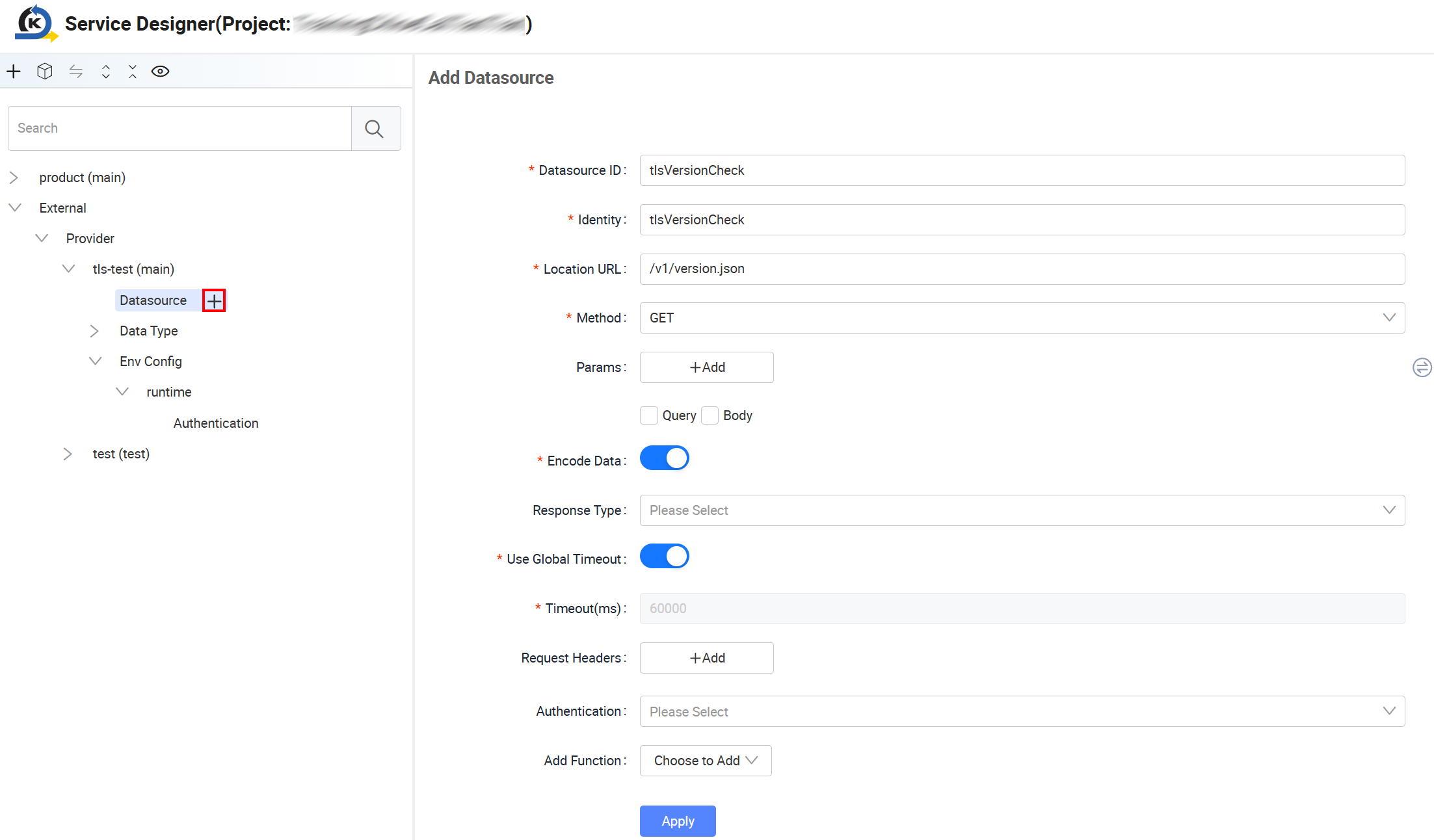This screenshot has height=840, width=1434.
Task: Disable the Use Global Timeout switch
Action: pos(664,557)
